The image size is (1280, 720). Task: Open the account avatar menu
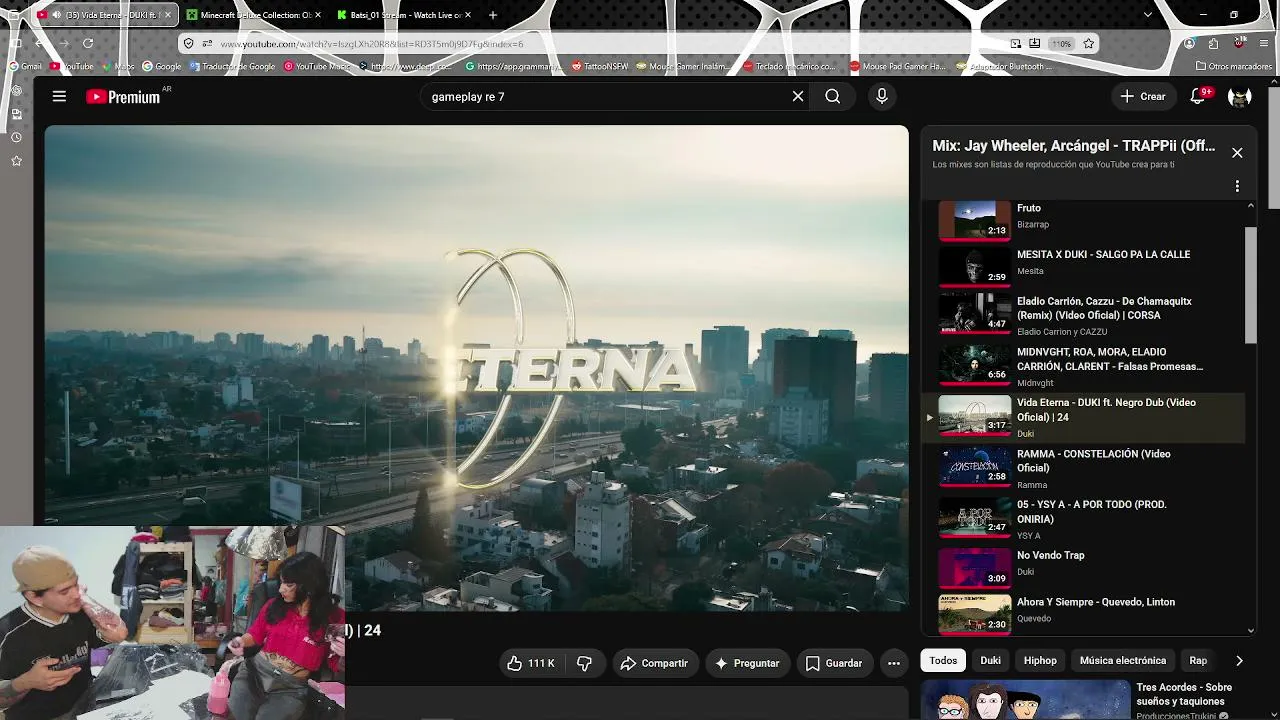pos(1240,96)
